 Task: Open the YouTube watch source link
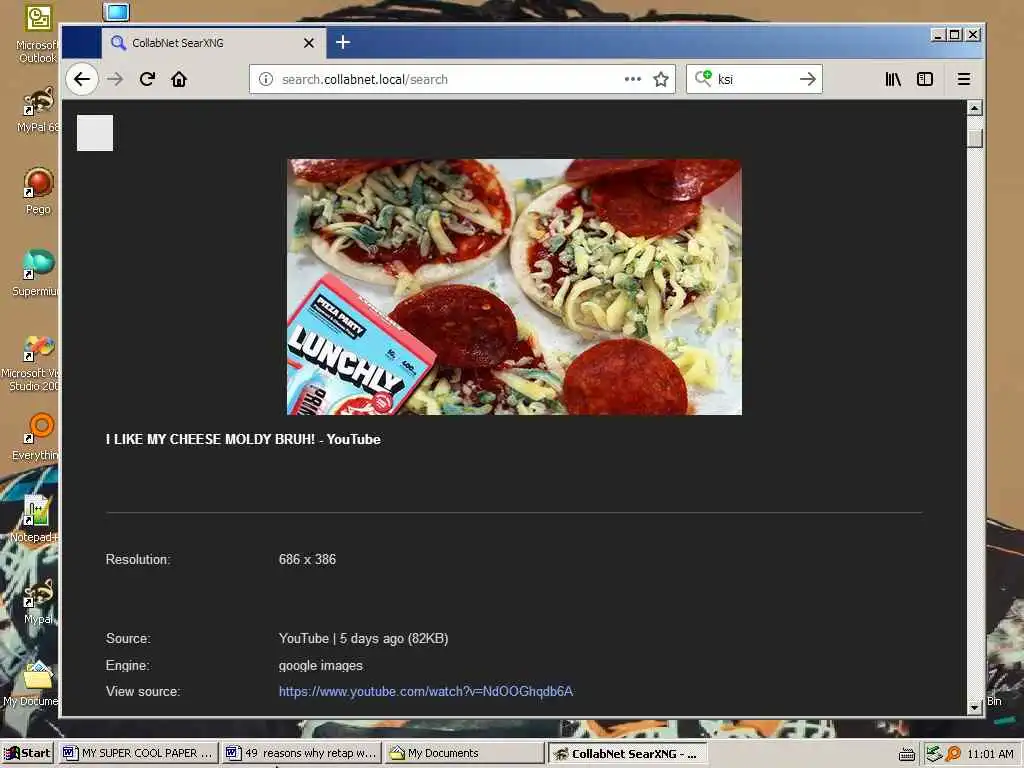[426, 691]
